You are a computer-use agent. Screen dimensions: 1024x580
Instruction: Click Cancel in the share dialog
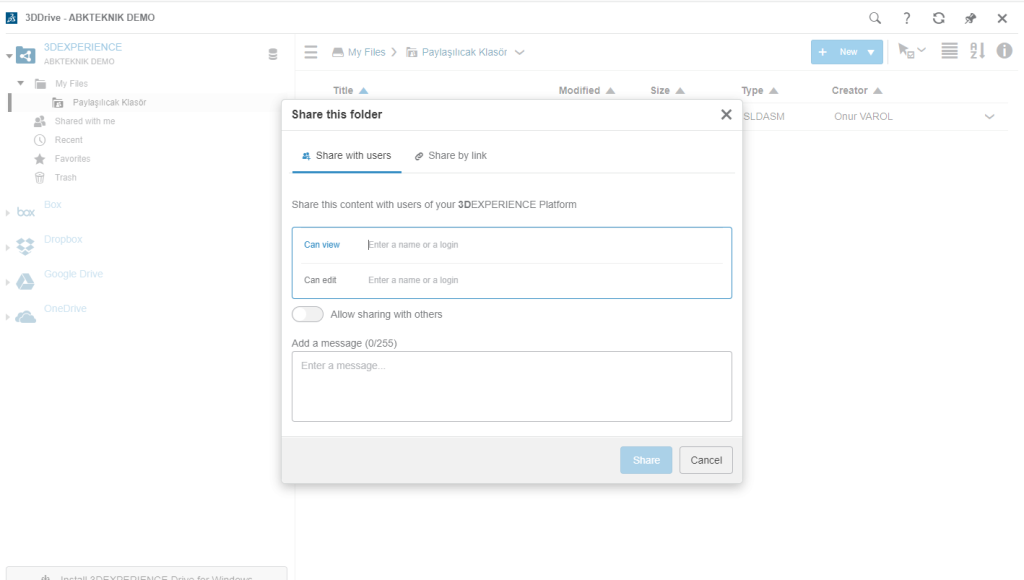pyautogui.click(x=706, y=460)
